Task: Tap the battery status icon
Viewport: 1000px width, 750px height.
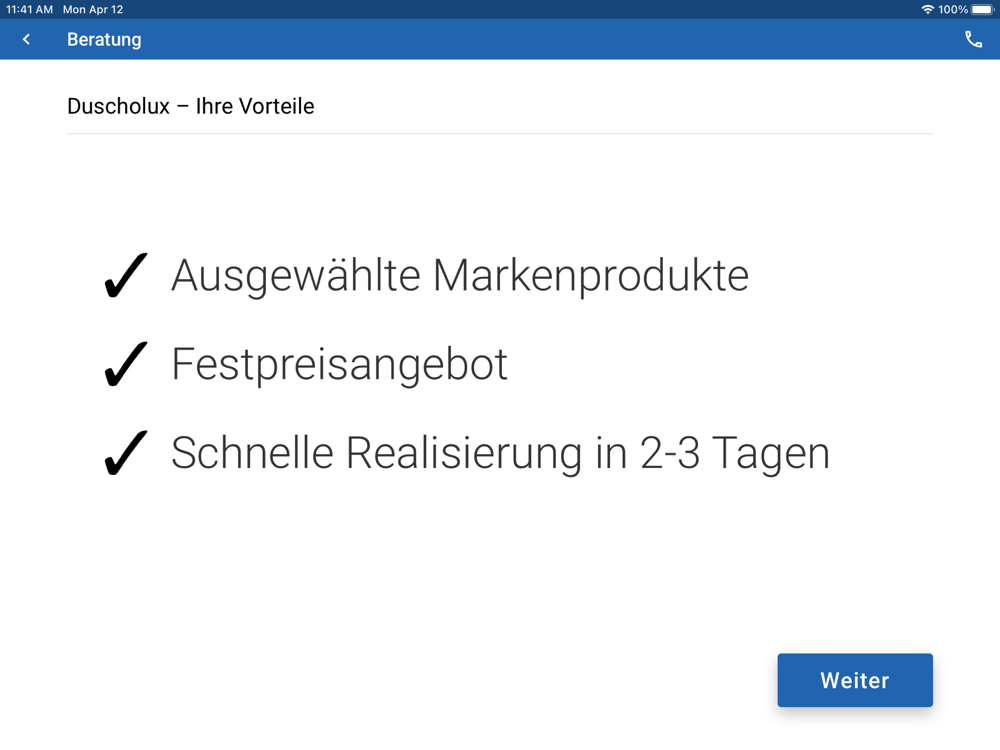Action: (982, 9)
